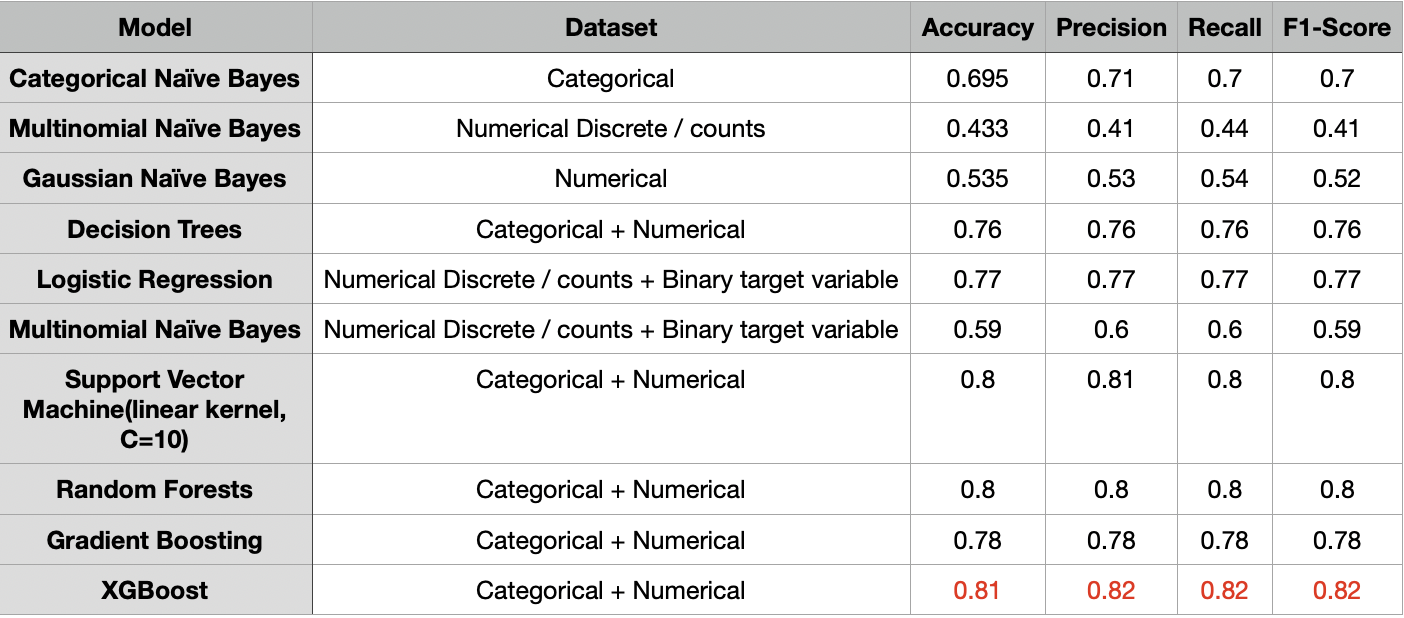1404x618 pixels.
Task: Select the Precision column header
Action: point(1111,28)
